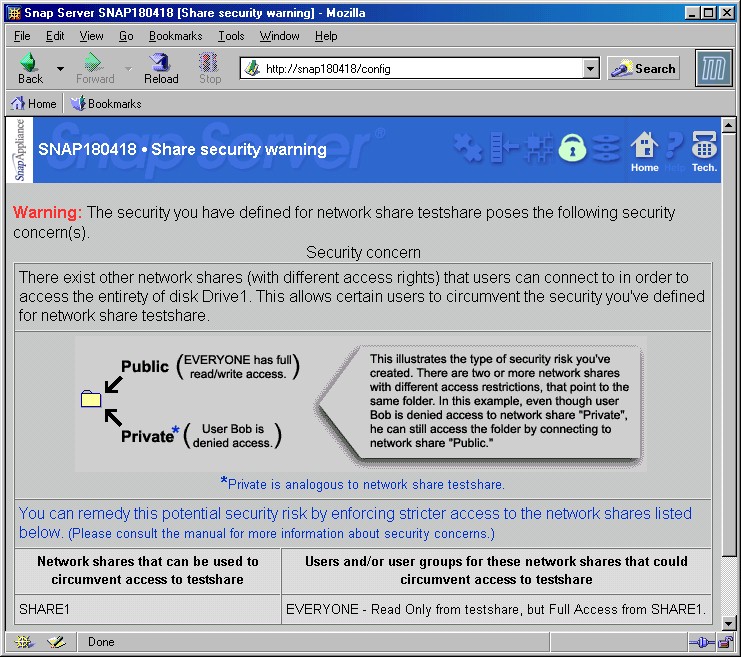Click the Search button
741x657 pixels.
pos(643,69)
